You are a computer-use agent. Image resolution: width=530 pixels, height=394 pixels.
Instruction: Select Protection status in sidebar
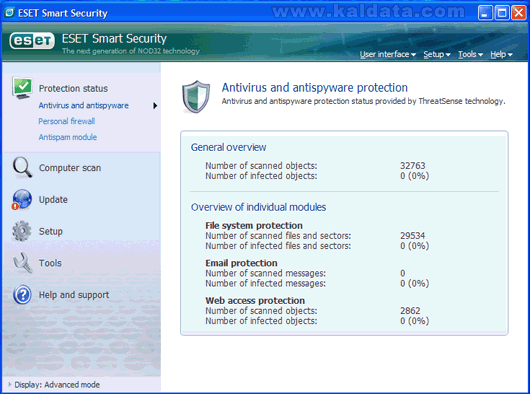click(73, 89)
